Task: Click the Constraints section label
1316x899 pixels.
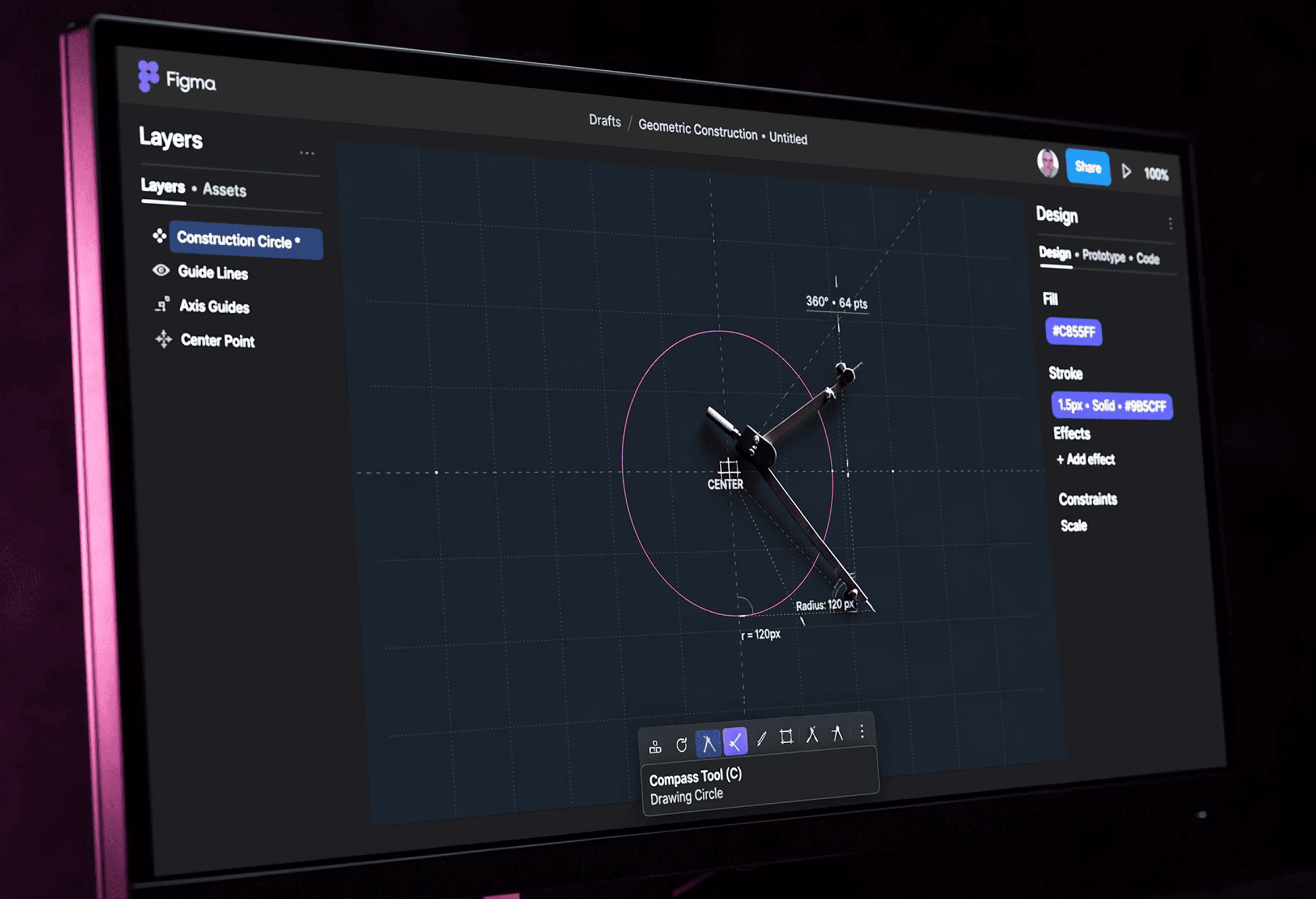Action: point(1088,499)
